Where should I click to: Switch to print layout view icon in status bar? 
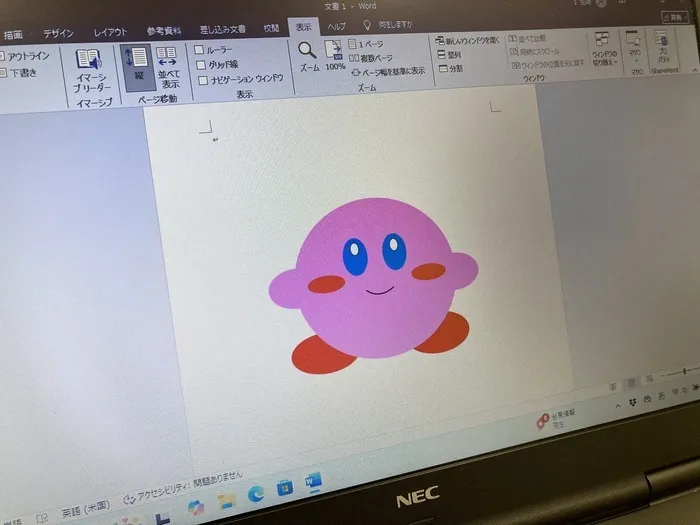tap(631, 383)
